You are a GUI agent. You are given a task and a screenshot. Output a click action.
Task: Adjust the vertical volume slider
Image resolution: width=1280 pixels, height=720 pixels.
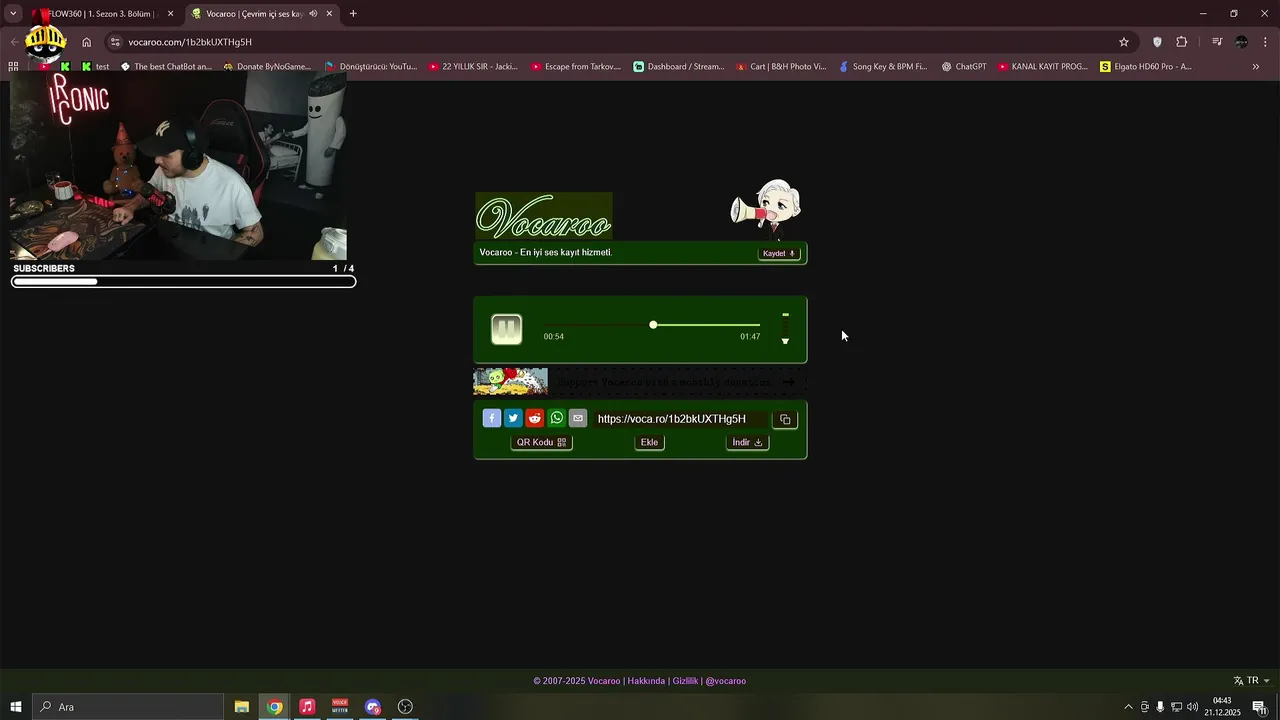coord(785,328)
